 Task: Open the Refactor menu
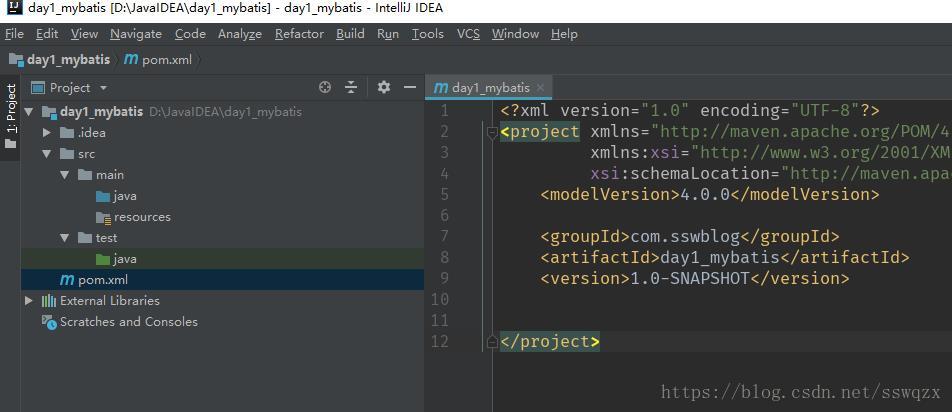(x=299, y=34)
